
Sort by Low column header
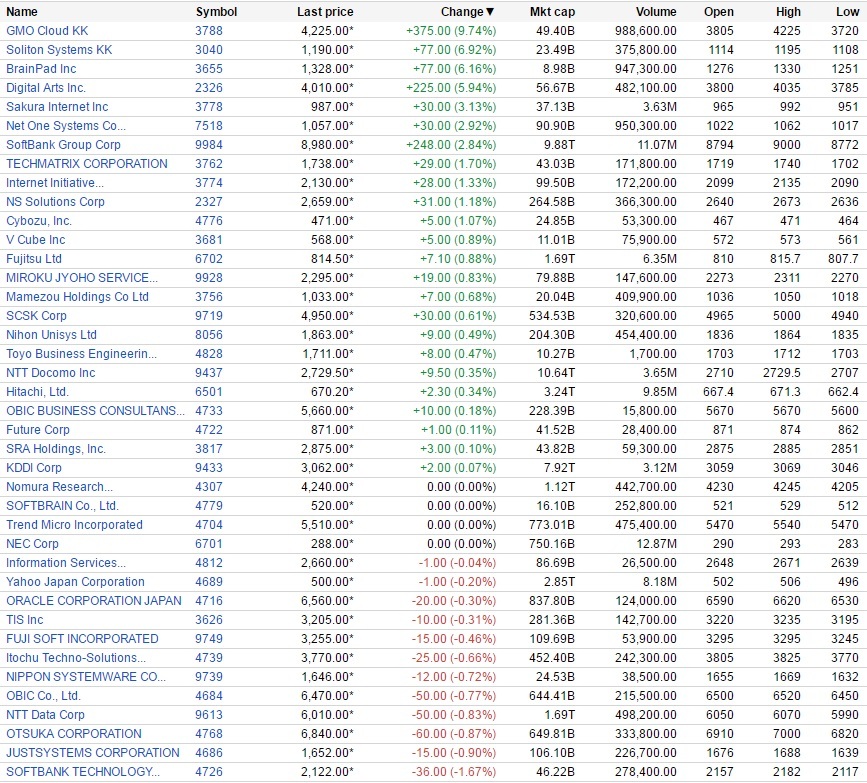tap(847, 12)
